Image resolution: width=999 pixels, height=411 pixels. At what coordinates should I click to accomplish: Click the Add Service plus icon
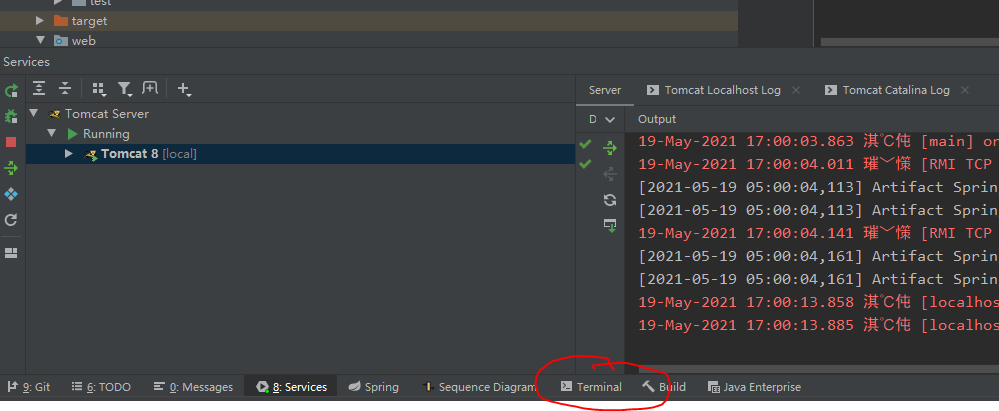tap(184, 89)
